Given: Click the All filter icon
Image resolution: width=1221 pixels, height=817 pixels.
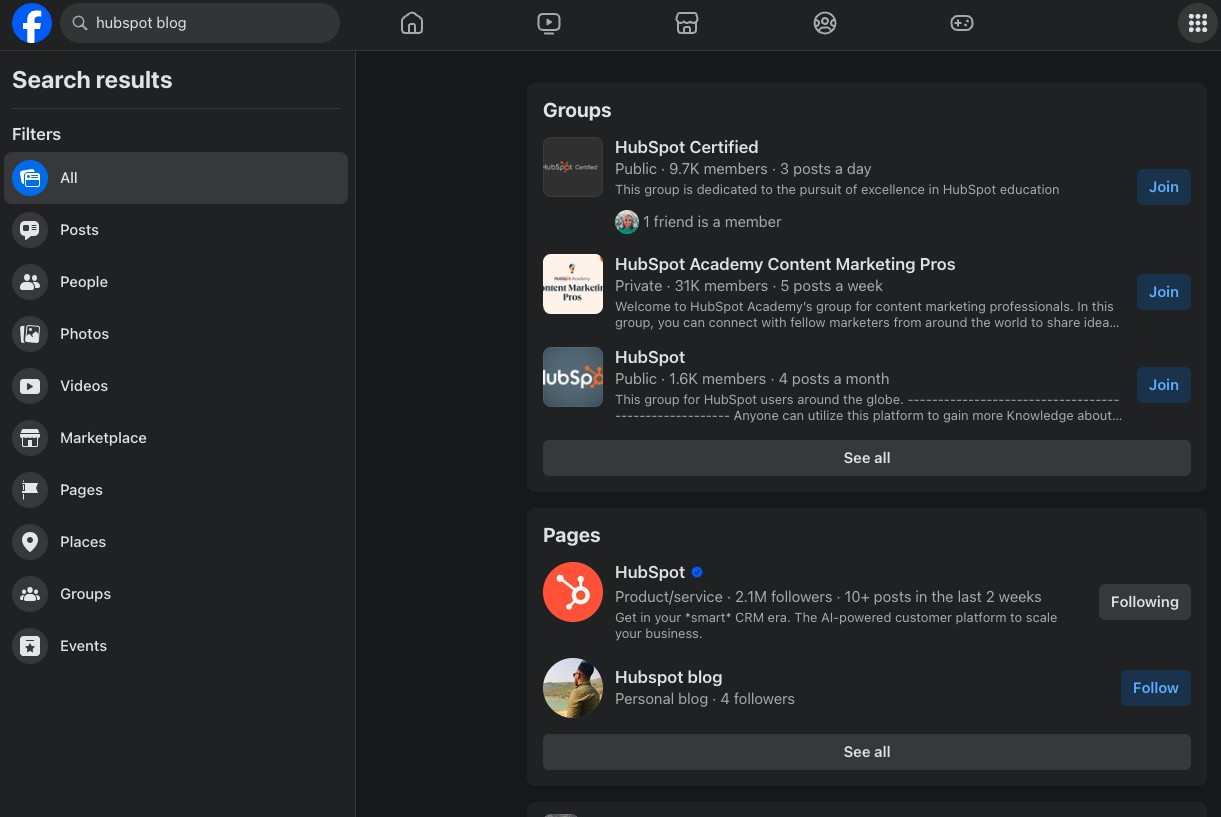Looking at the screenshot, I should [x=30, y=178].
